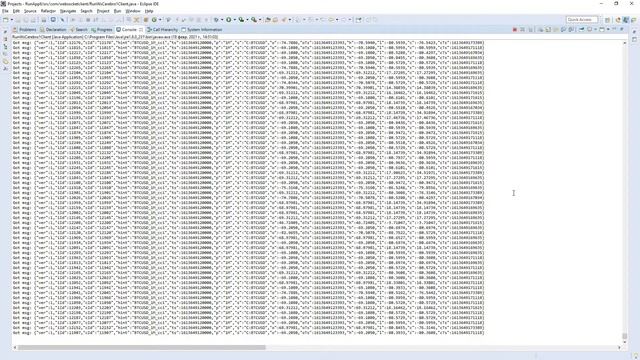Switch to the System Information tab

coord(202,29)
